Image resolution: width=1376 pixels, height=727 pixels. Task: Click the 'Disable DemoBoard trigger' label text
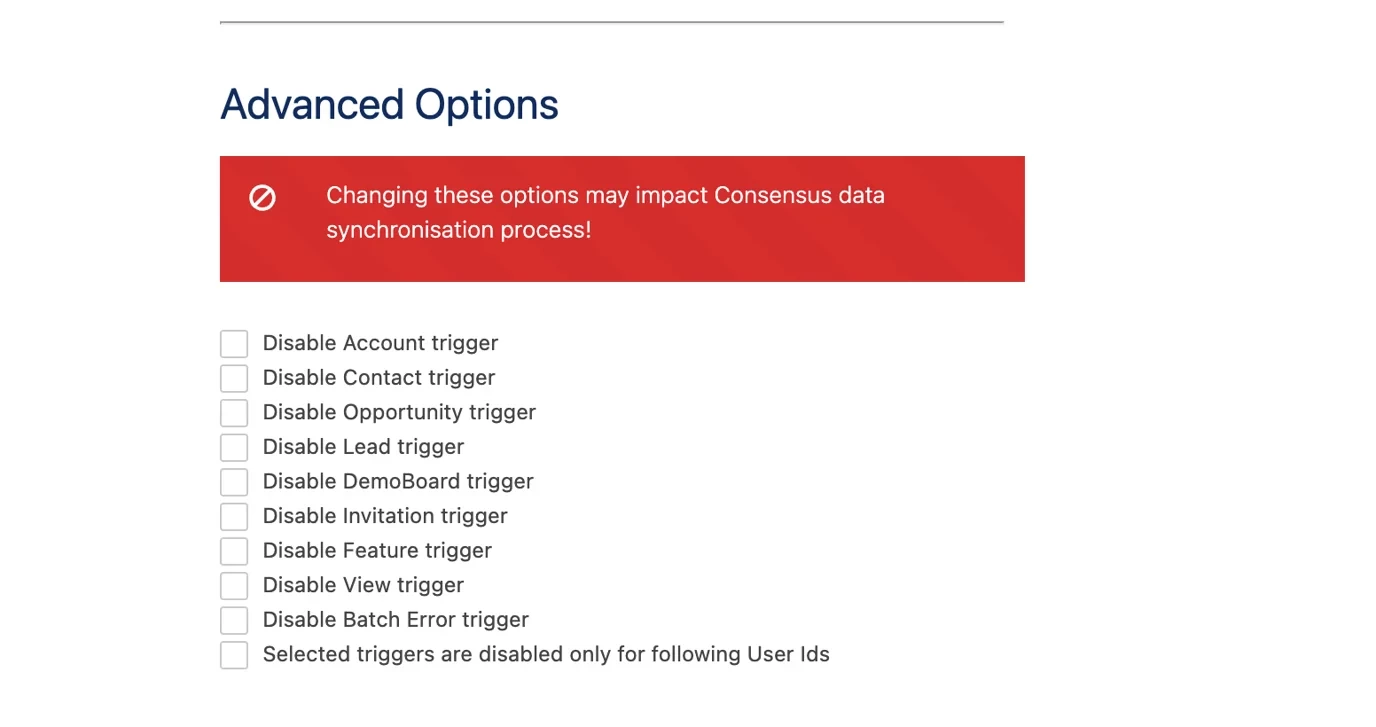(398, 481)
